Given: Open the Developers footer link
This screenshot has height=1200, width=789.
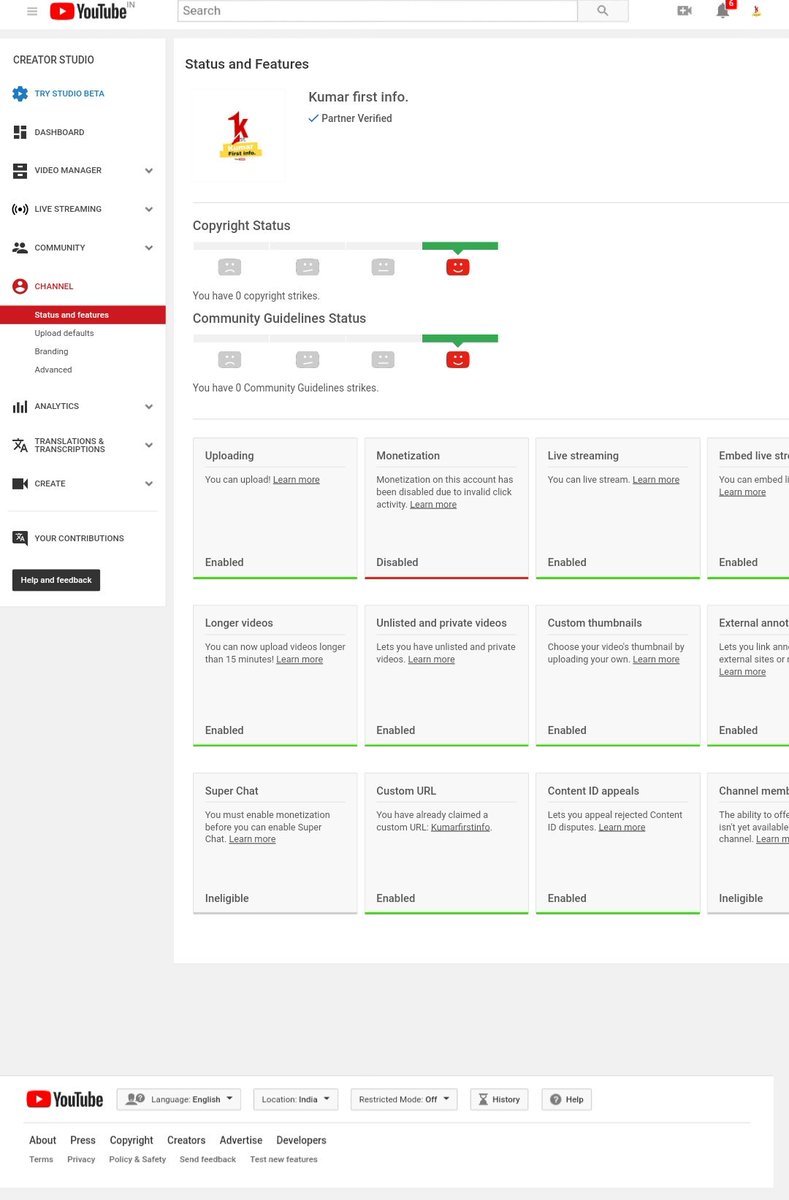Looking at the screenshot, I should [x=301, y=1141].
